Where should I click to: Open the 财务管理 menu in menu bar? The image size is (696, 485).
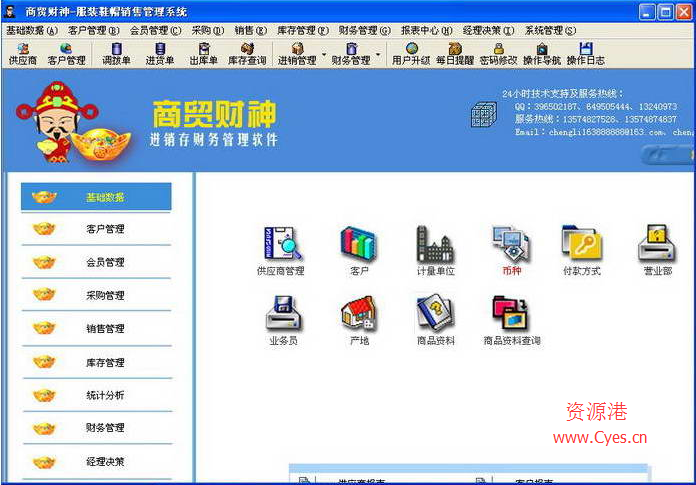(x=364, y=30)
